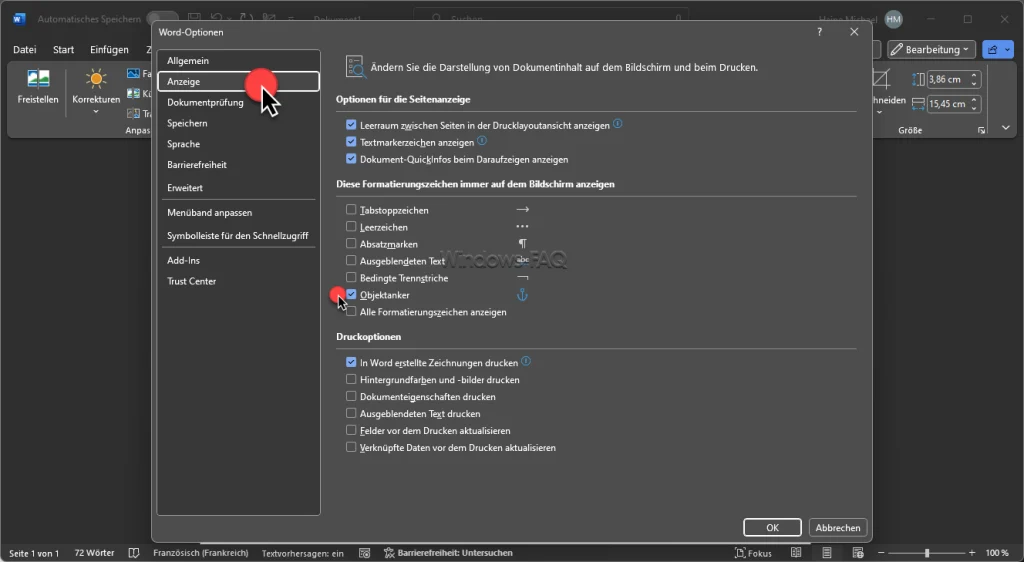Viewport: 1024px width, 562px height.
Task: Enable Ausgeblendeten Text drucken checkbox
Action: coord(351,413)
